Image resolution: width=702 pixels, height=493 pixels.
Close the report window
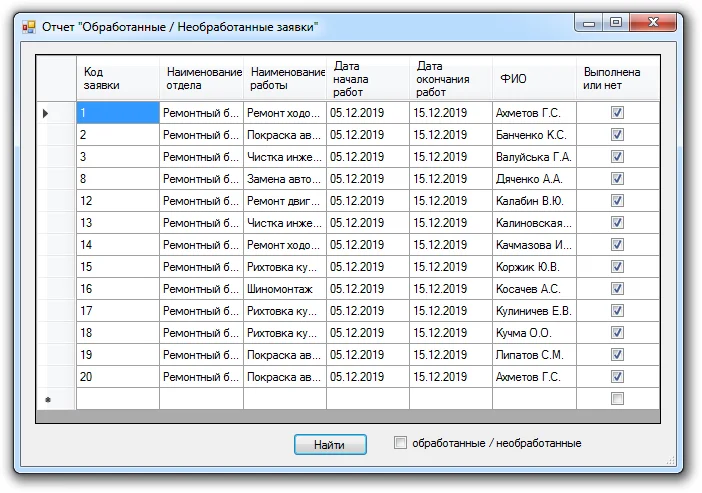(653, 22)
